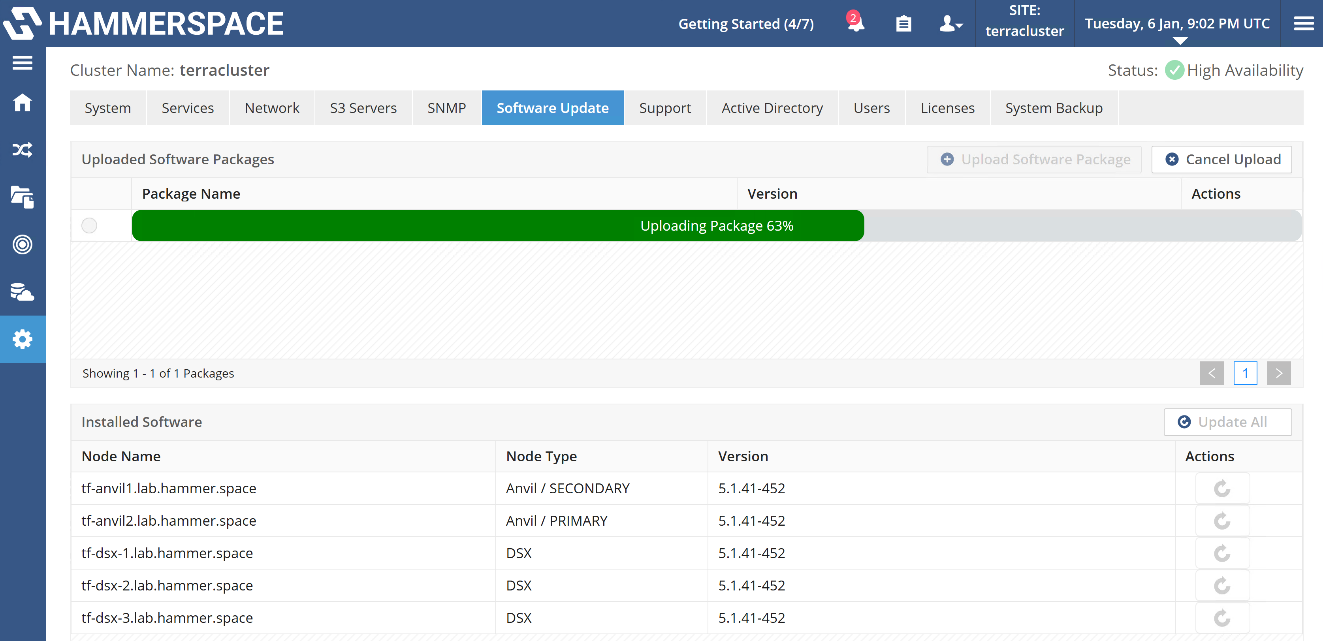Open the SITE terracluster selector

click(1025, 21)
